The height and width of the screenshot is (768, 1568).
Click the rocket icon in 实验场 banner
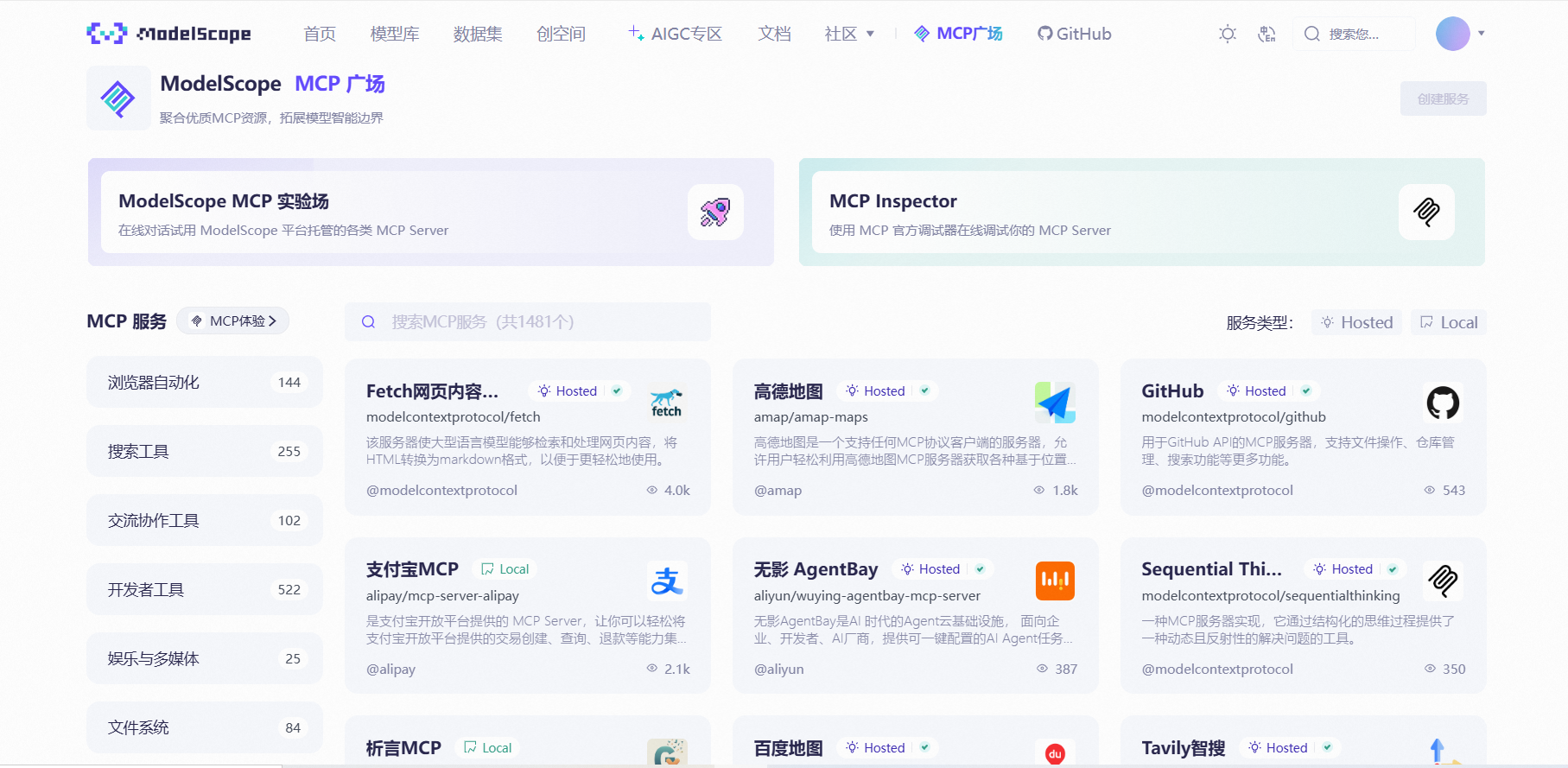click(x=715, y=212)
